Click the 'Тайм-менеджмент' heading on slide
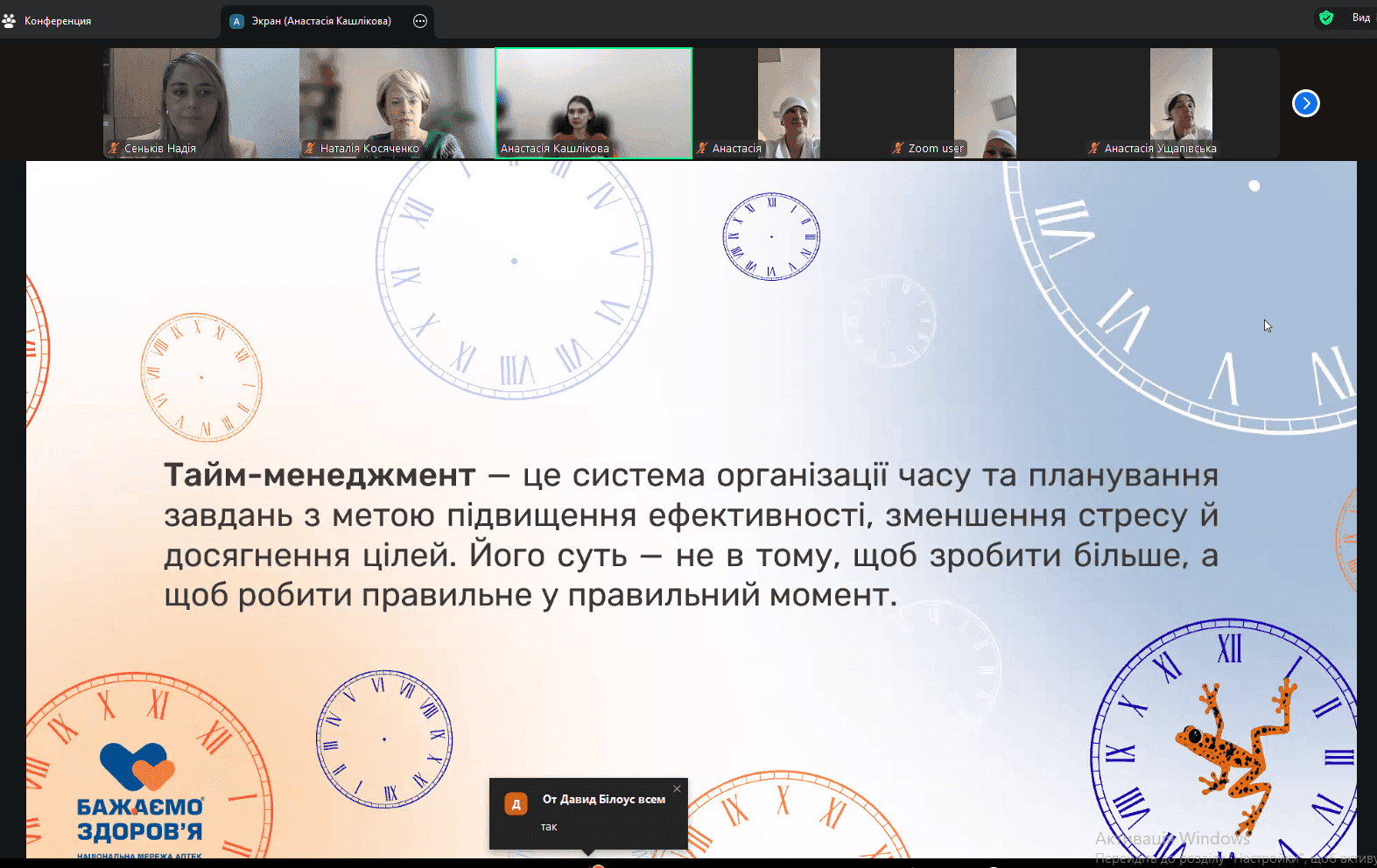This screenshot has width=1377, height=868. (x=320, y=475)
